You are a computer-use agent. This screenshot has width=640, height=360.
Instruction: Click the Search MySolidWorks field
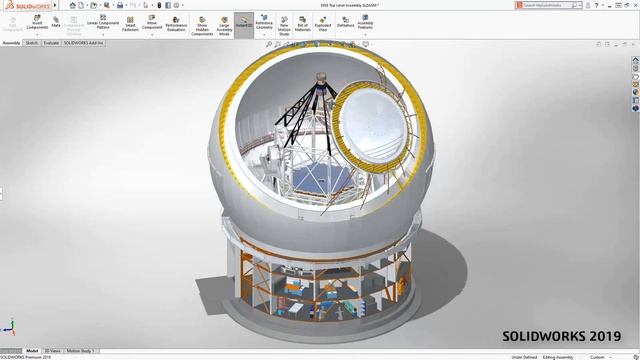(x=547, y=5)
